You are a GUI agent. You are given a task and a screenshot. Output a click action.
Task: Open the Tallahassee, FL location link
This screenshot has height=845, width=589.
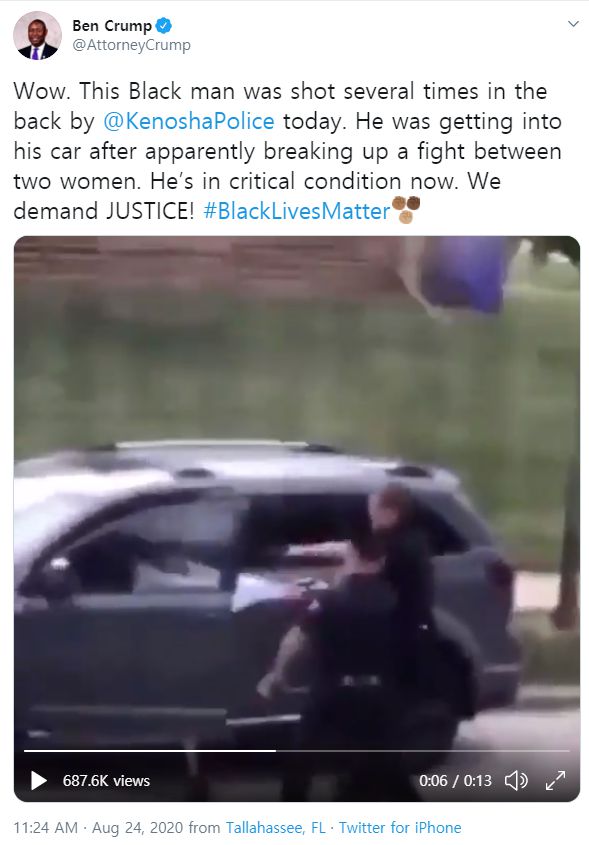[275, 827]
